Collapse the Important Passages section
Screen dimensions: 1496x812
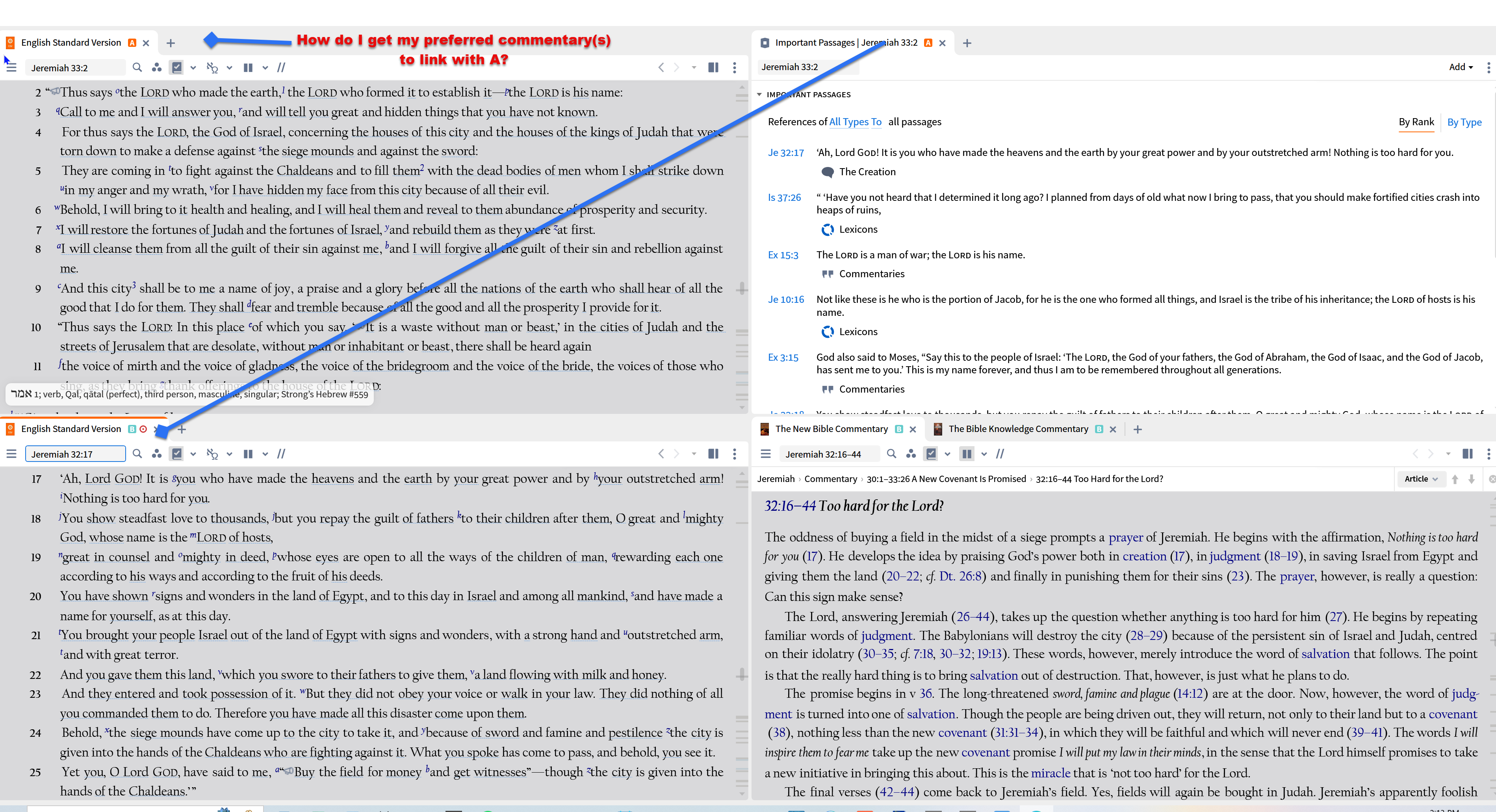click(759, 95)
